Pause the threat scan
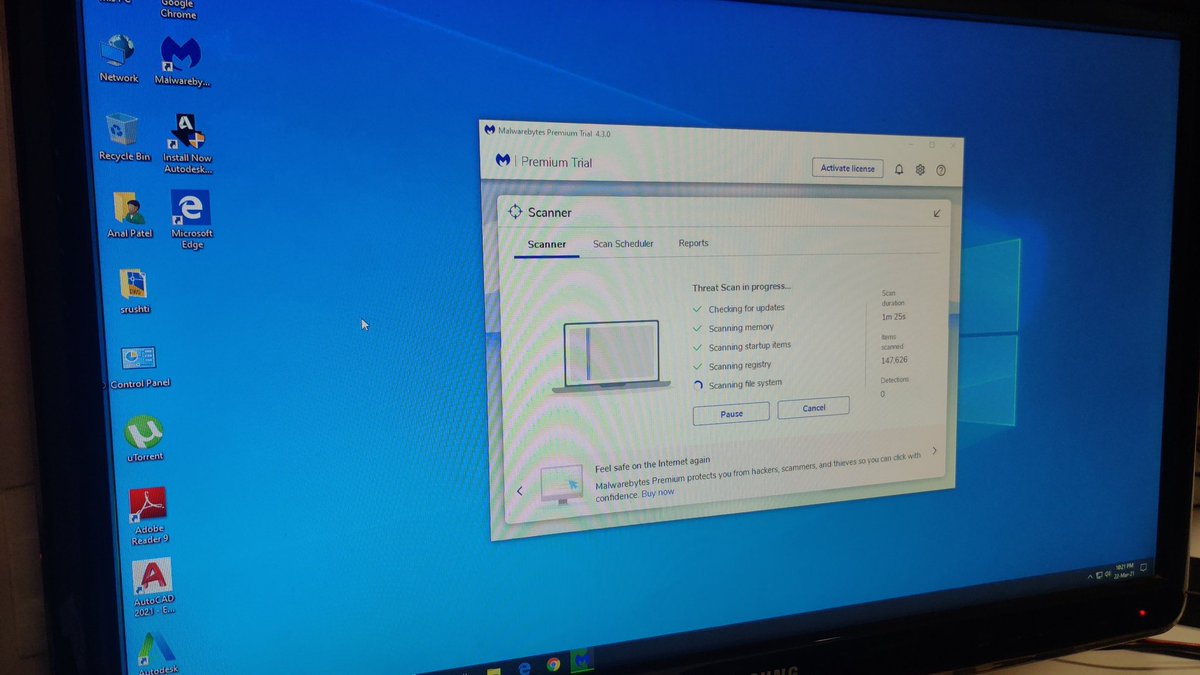This screenshot has height=675, width=1200. [x=731, y=412]
